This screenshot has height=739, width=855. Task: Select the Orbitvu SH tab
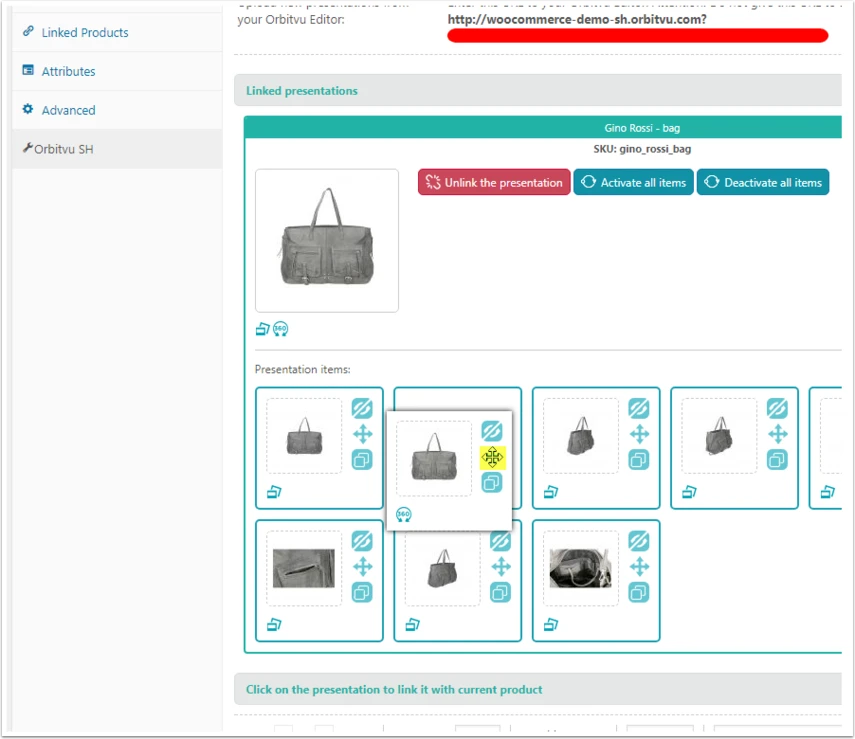pyautogui.click(x=63, y=149)
